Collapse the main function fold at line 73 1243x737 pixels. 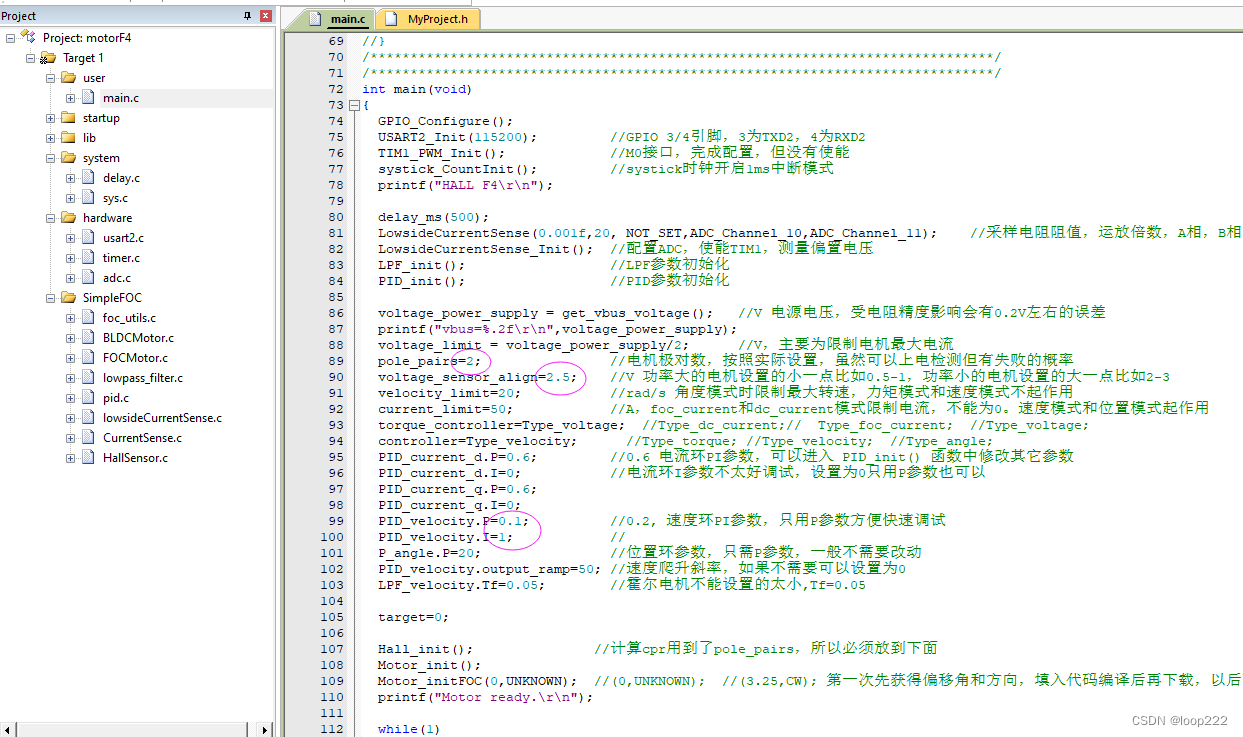354,105
